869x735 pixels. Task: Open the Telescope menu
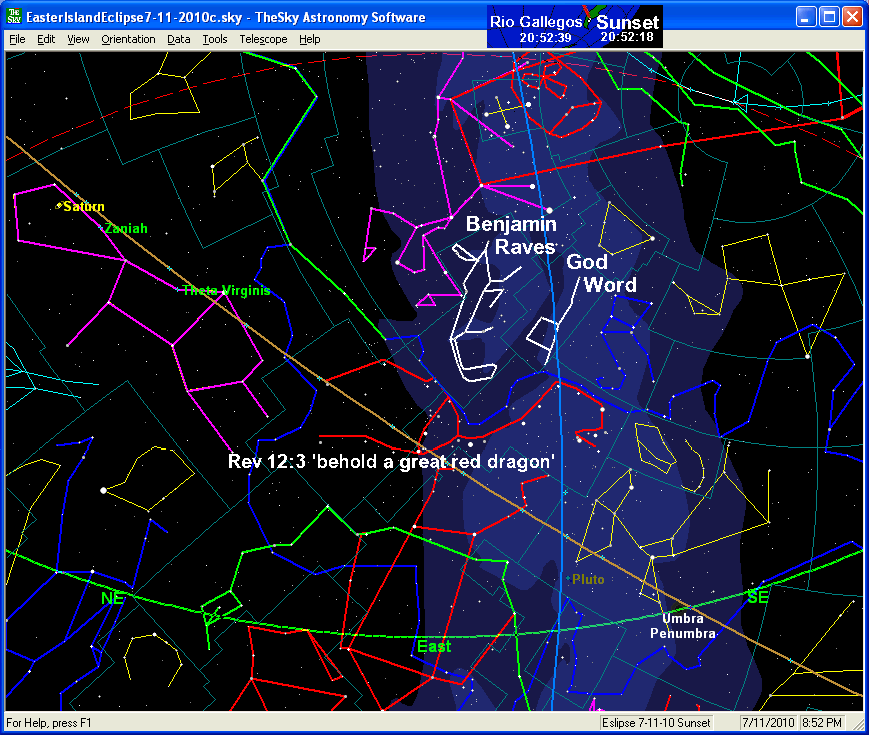[263, 39]
